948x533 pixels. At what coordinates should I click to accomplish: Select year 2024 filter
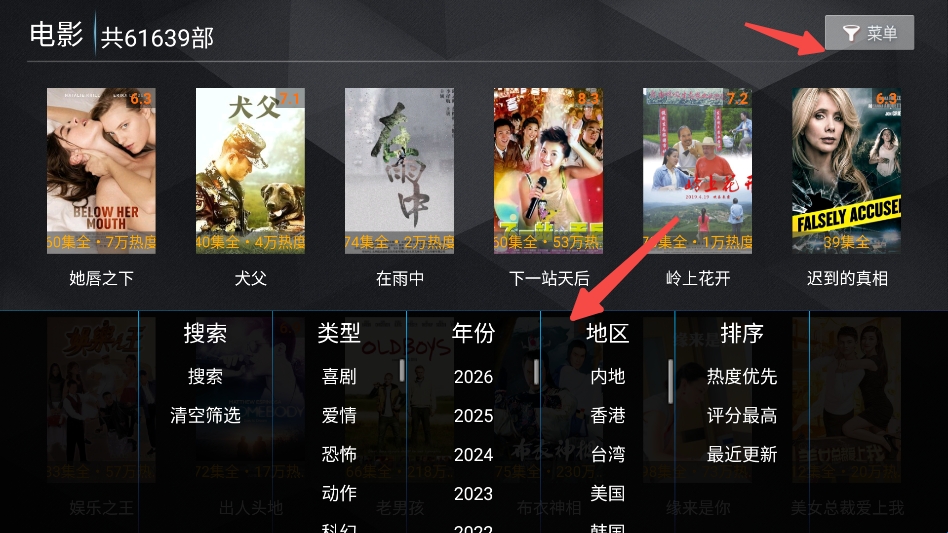pyautogui.click(x=473, y=454)
